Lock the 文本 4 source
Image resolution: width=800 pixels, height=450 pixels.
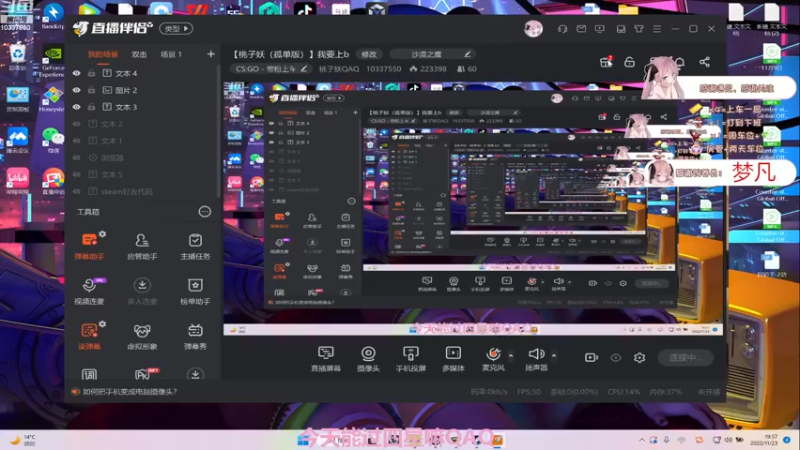[91, 73]
